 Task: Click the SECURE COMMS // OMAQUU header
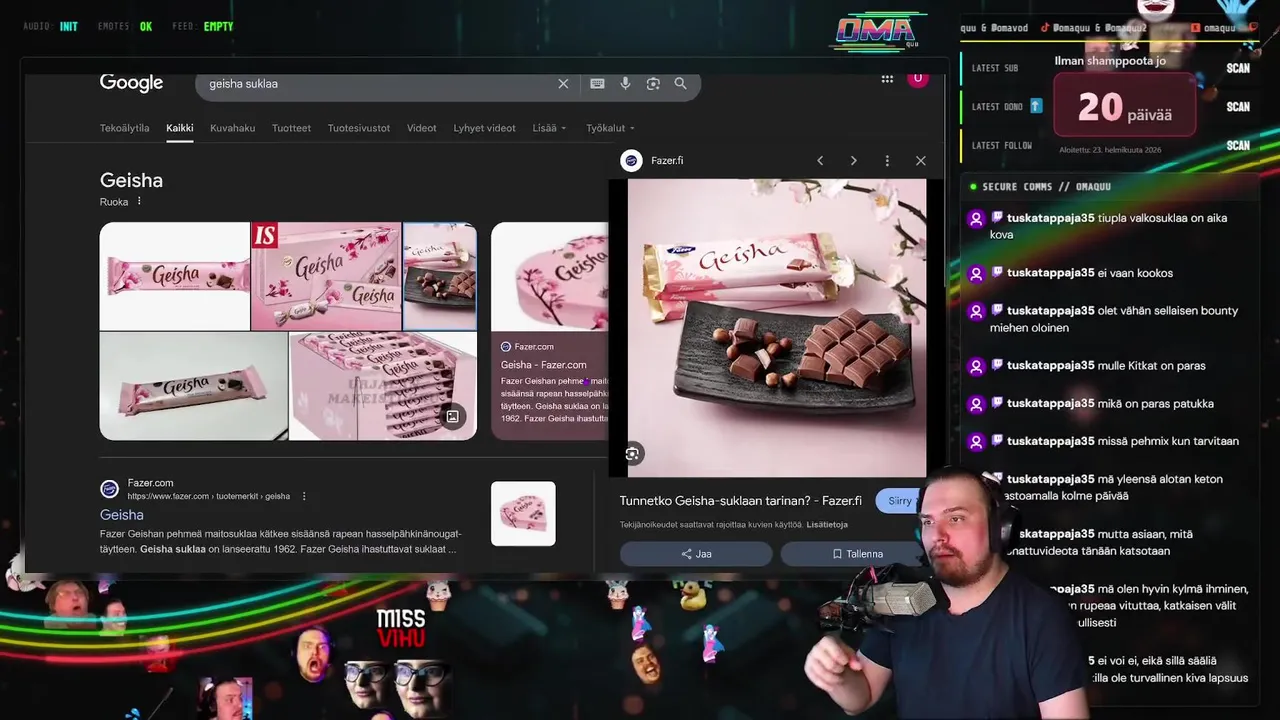coord(1046,186)
